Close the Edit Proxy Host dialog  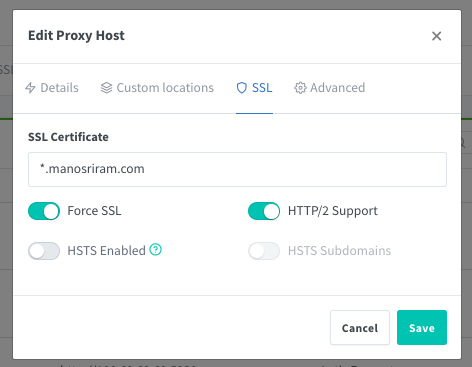[x=436, y=36]
